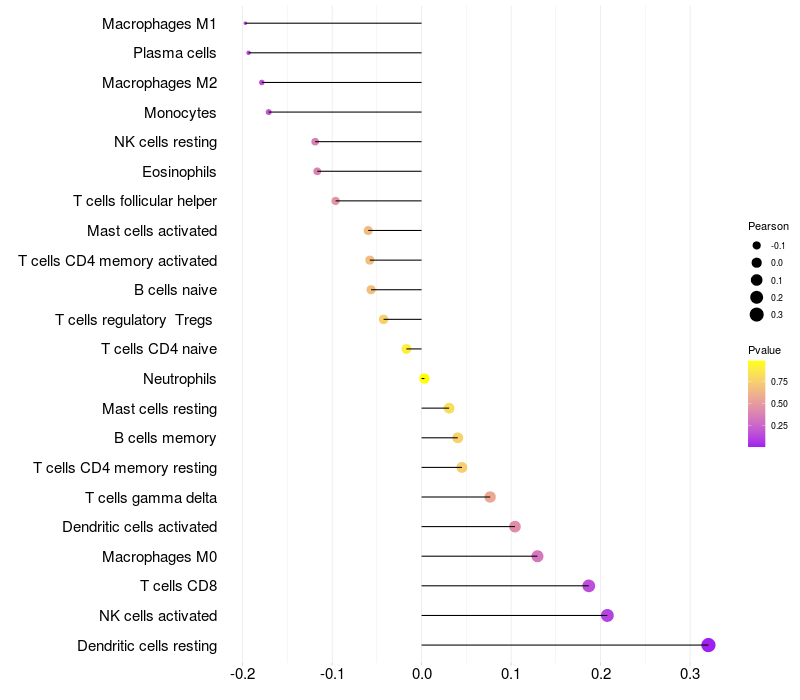The height and width of the screenshot is (700, 800).
Task: Click the Macrophages M1 row label
Action: tap(159, 23)
